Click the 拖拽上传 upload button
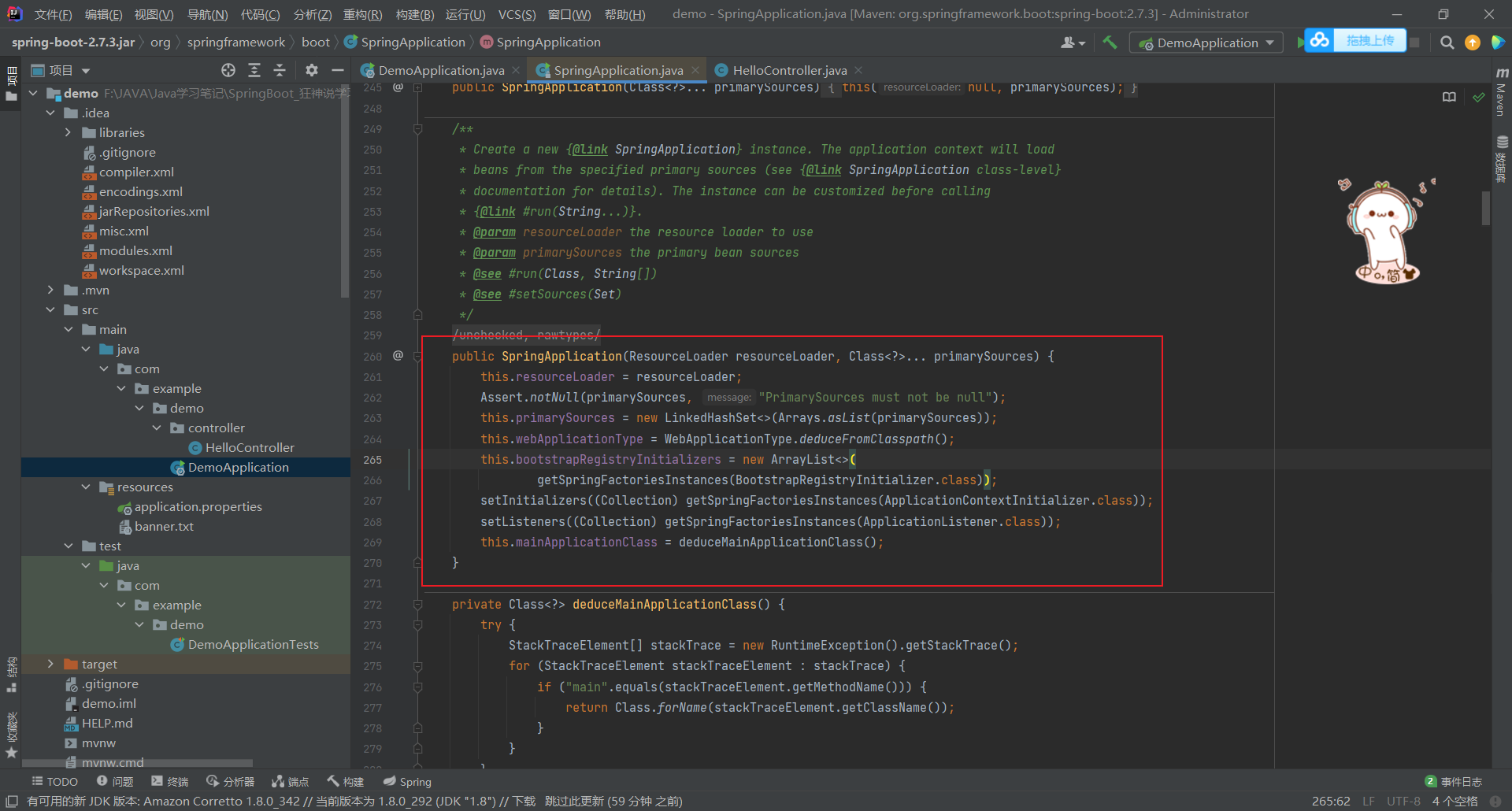This screenshot has height=811, width=1512. tap(1369, 40)
